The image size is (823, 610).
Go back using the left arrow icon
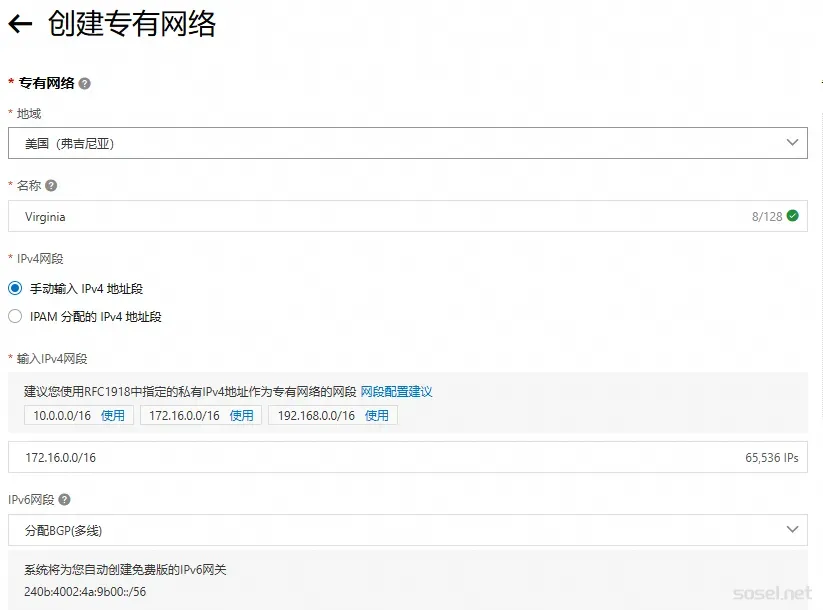(x=20, y=24)
